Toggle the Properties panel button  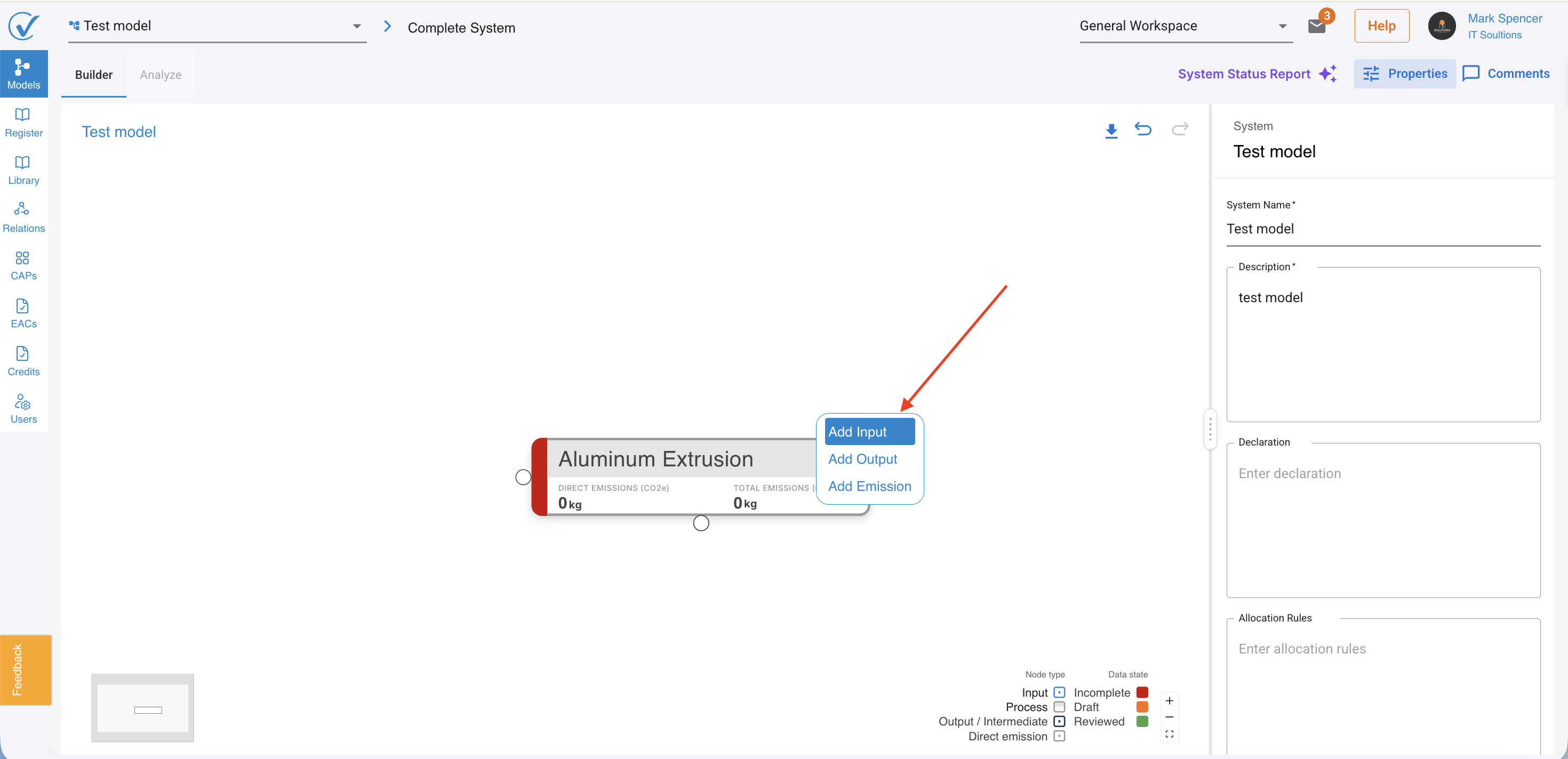(1404, 74)
